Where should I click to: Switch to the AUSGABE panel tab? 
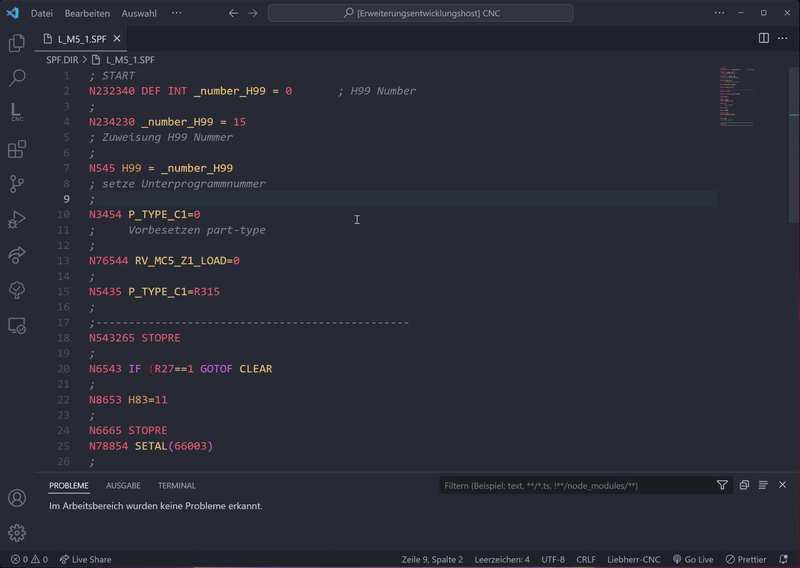[123, 485]
